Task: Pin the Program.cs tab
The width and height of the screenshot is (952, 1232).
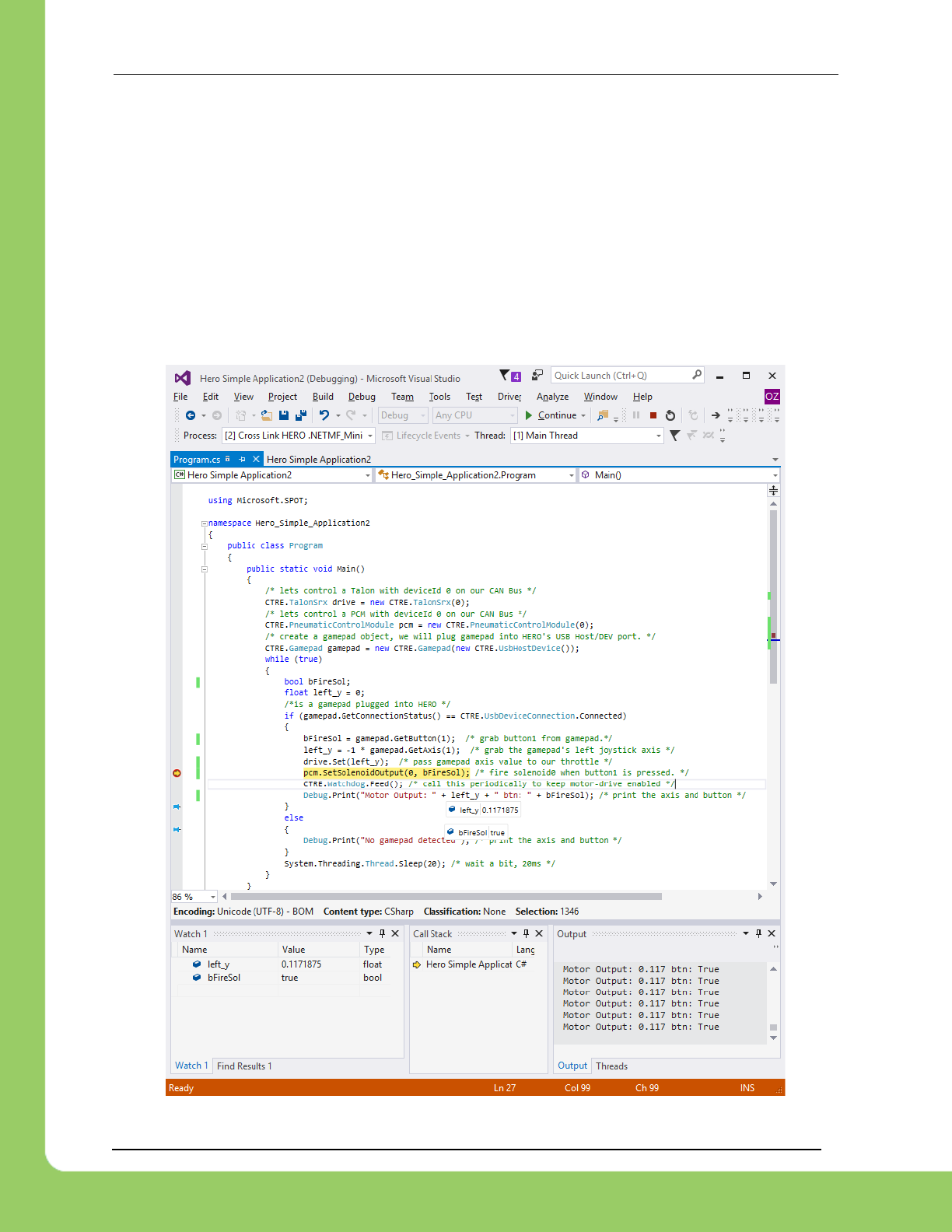Action: pos(242,460)
